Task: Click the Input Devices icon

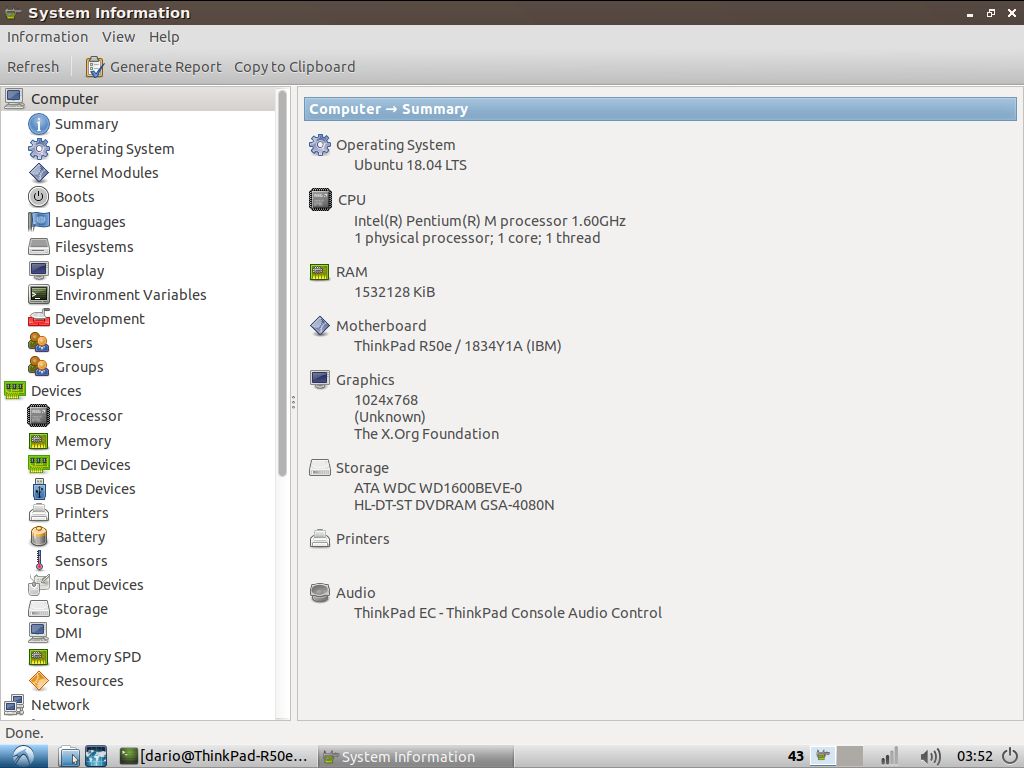Action: click(x=39, y=584)
